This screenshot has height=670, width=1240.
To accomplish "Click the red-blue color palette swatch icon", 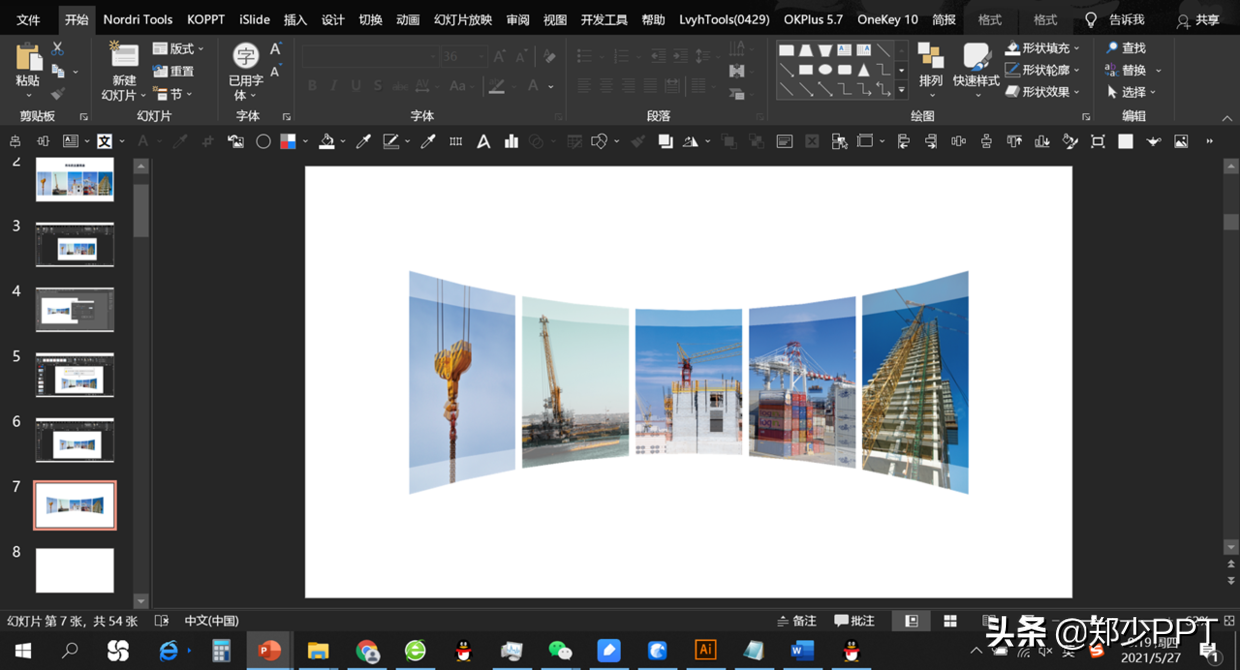I will [288, 142].
